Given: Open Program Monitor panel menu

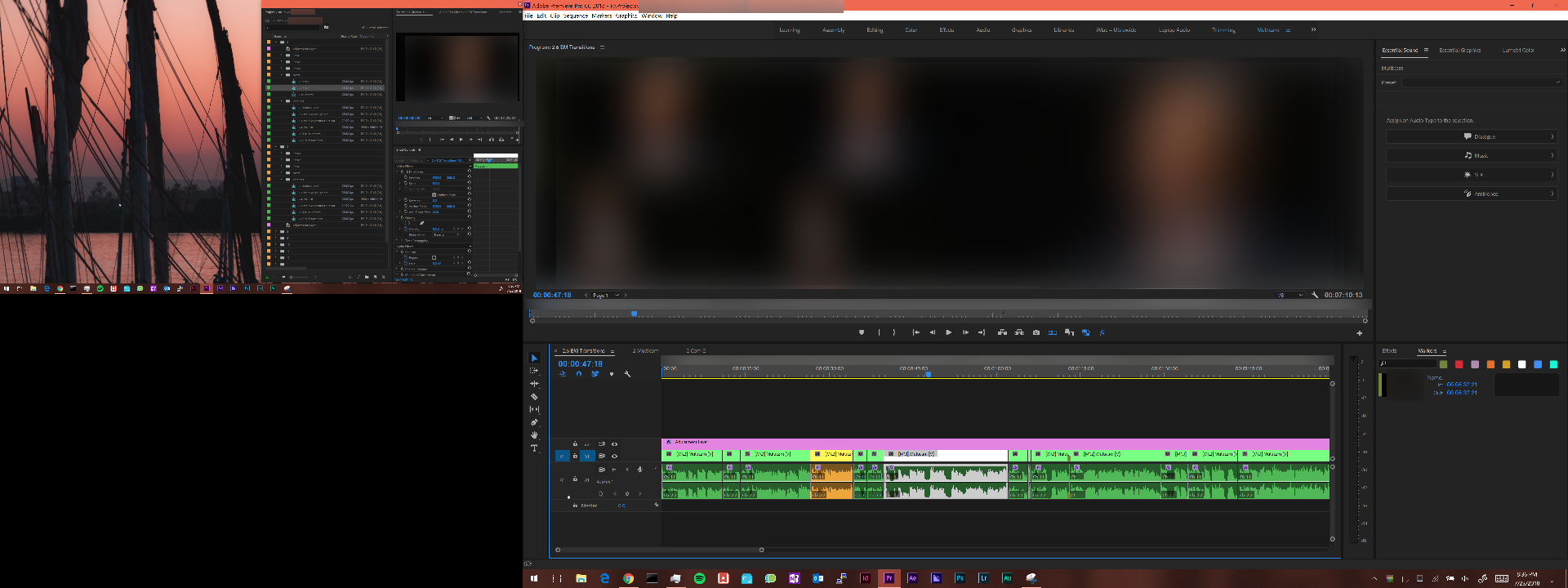Looking at the screenshot, I should click(x=603, y=47).
